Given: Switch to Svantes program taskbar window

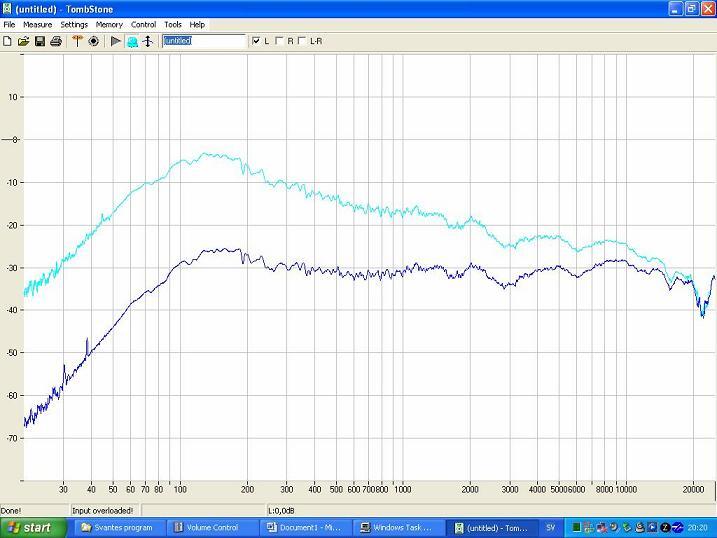Looking at the screenshot, I should coord(118,528).
